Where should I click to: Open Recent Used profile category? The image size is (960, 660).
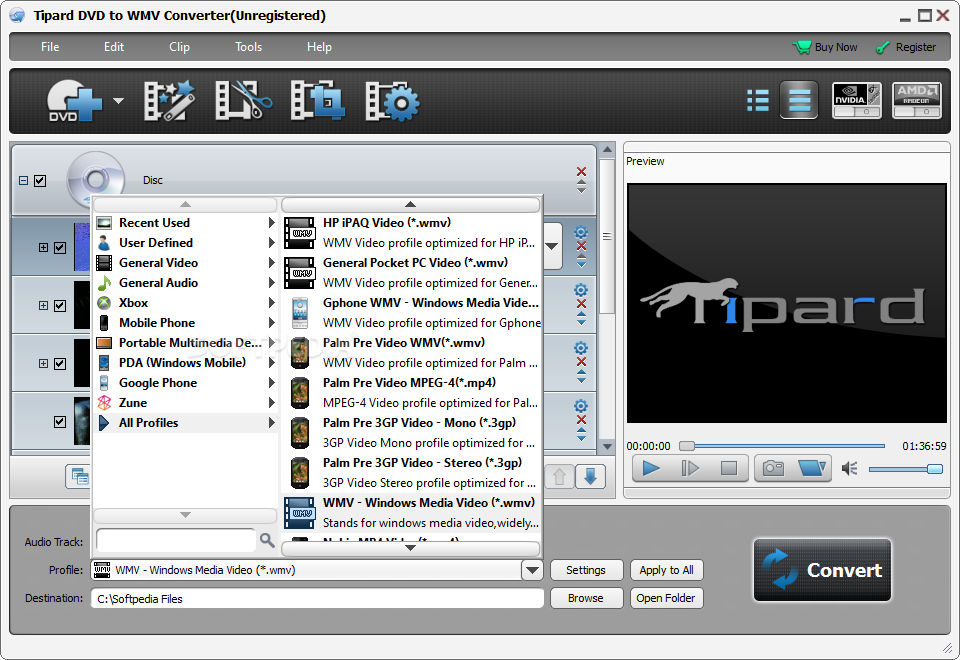pos(186,223)
